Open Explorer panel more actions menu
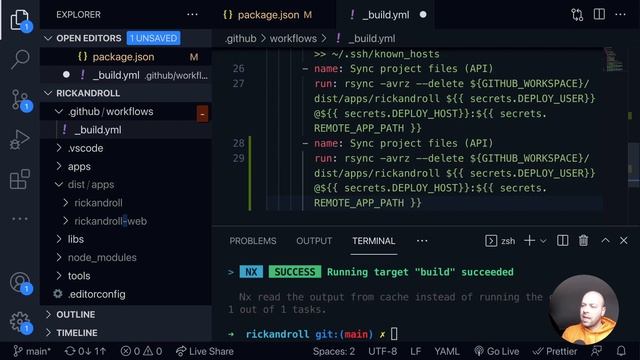The width and height of the screenshot is (640, 360). (x=192, y=15)
